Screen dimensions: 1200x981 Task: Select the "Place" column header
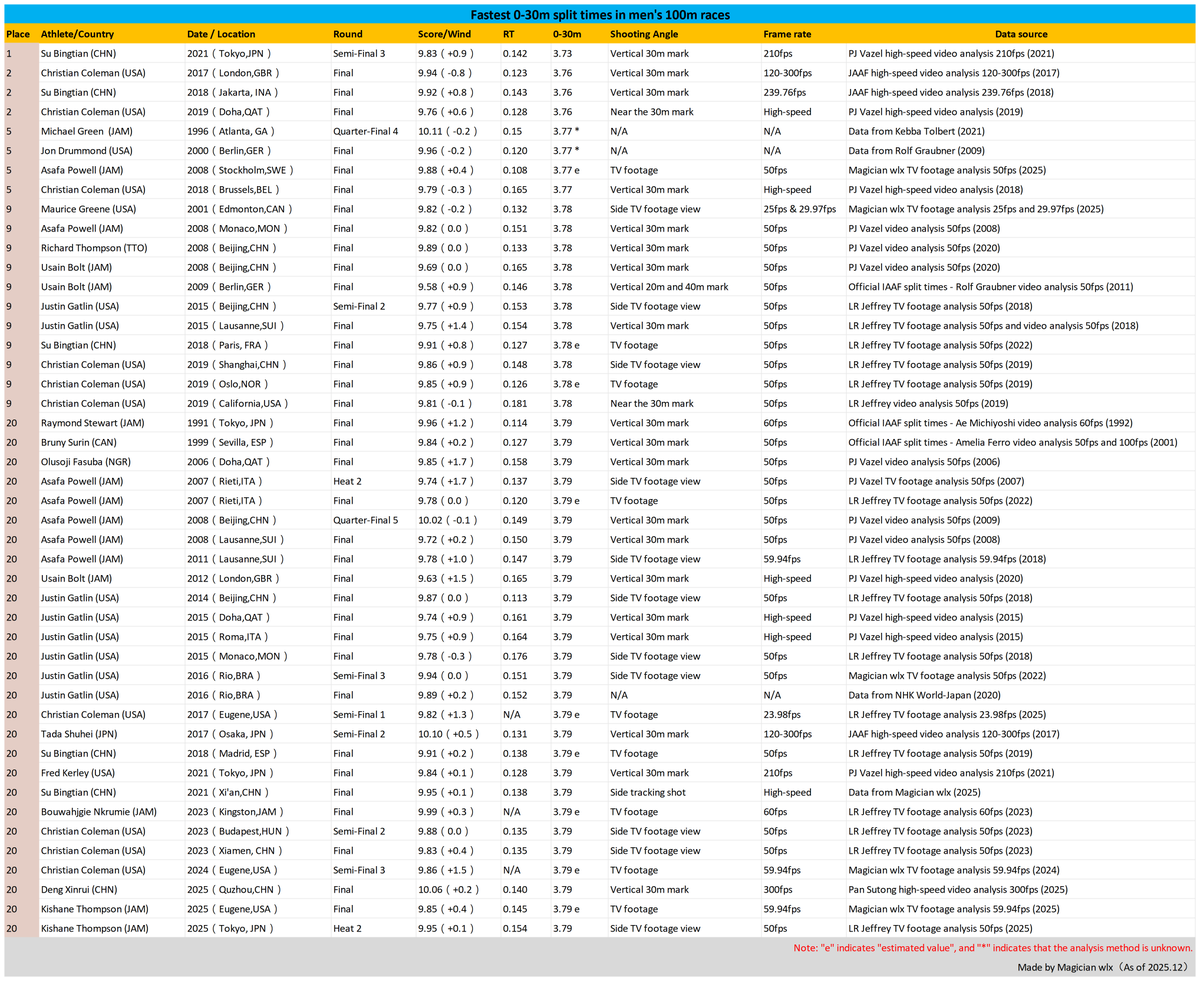(x=18, y=34)
